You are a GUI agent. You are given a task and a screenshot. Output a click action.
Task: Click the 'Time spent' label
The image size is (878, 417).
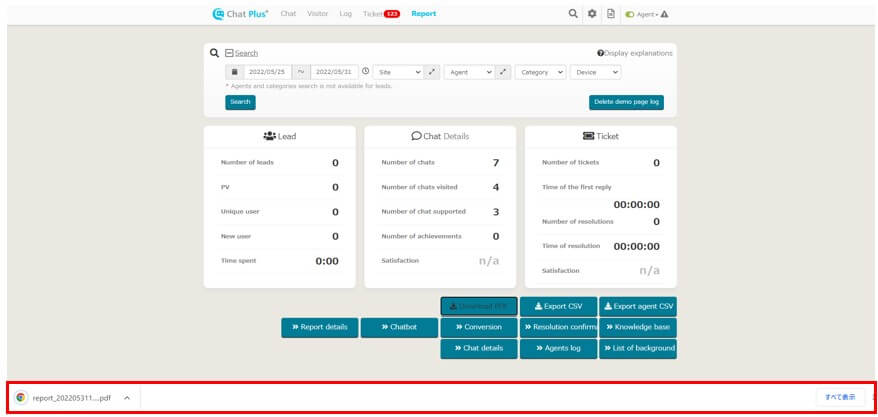[239, 261]
